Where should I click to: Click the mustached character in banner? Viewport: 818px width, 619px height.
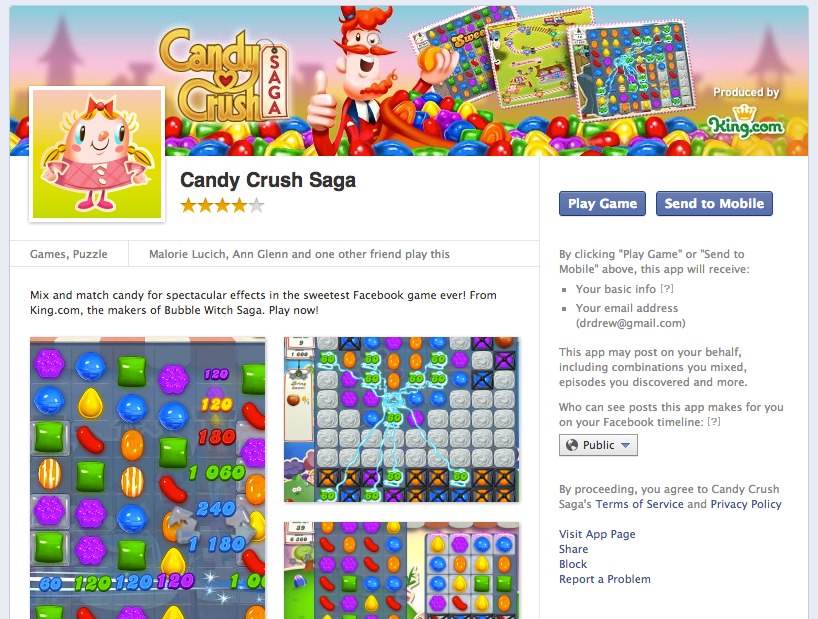click(365, 81)
